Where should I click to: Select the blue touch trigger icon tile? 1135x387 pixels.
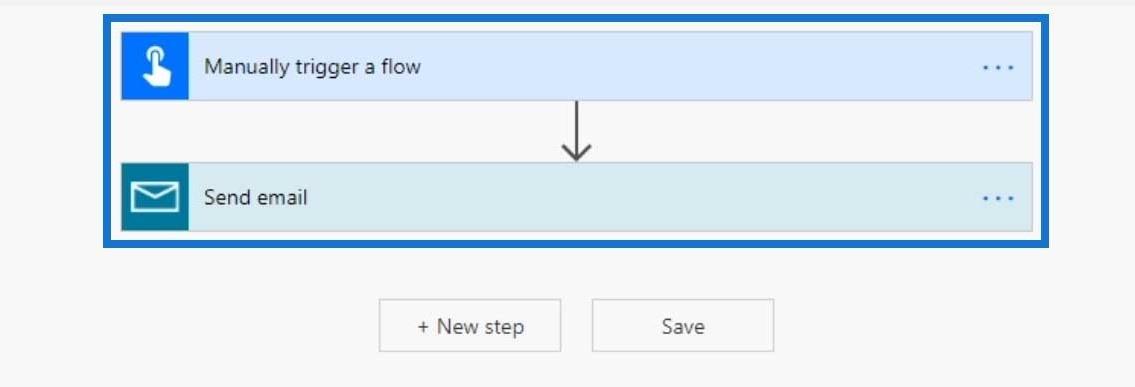tap(155, 67)
